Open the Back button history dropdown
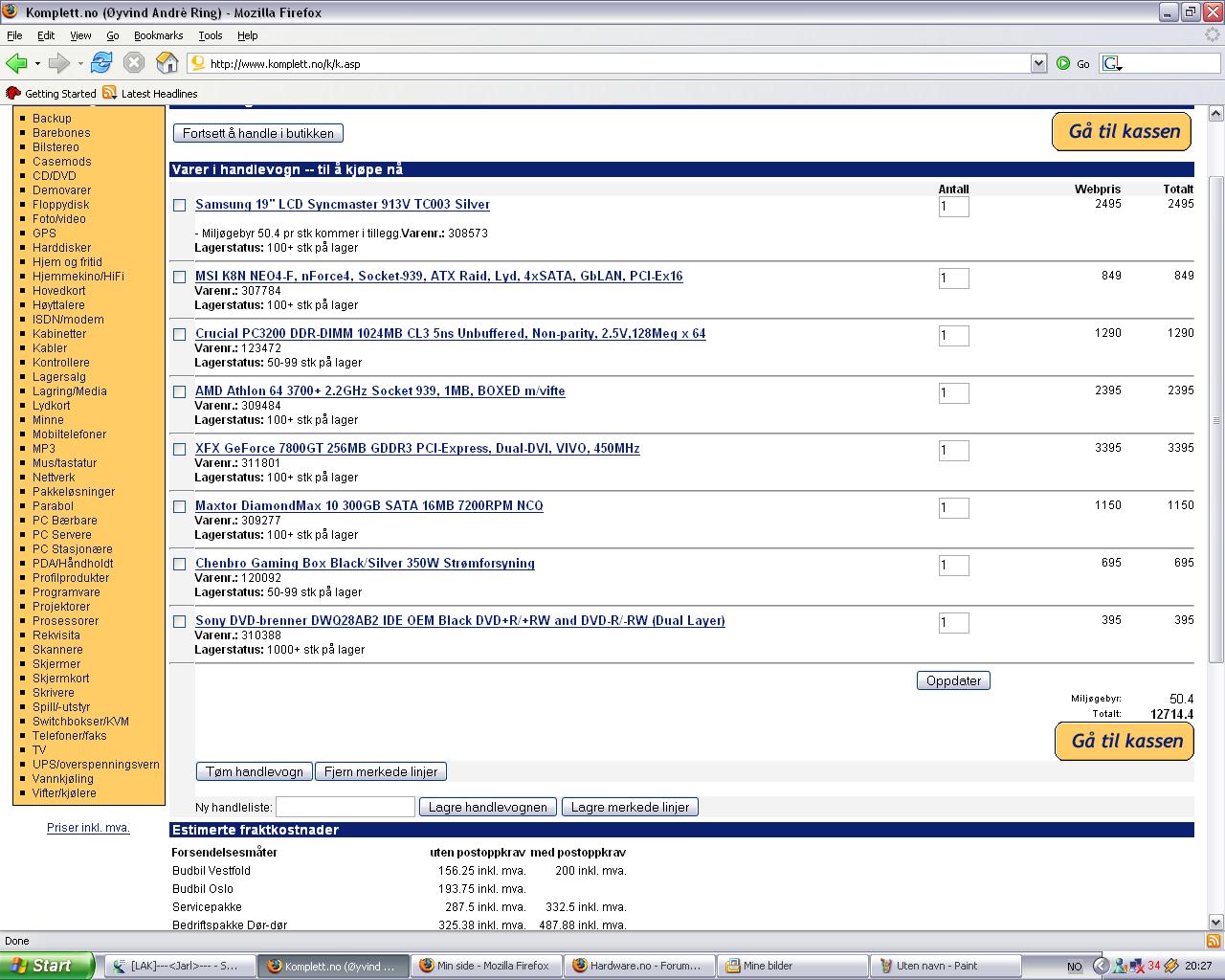 [37, 64]
